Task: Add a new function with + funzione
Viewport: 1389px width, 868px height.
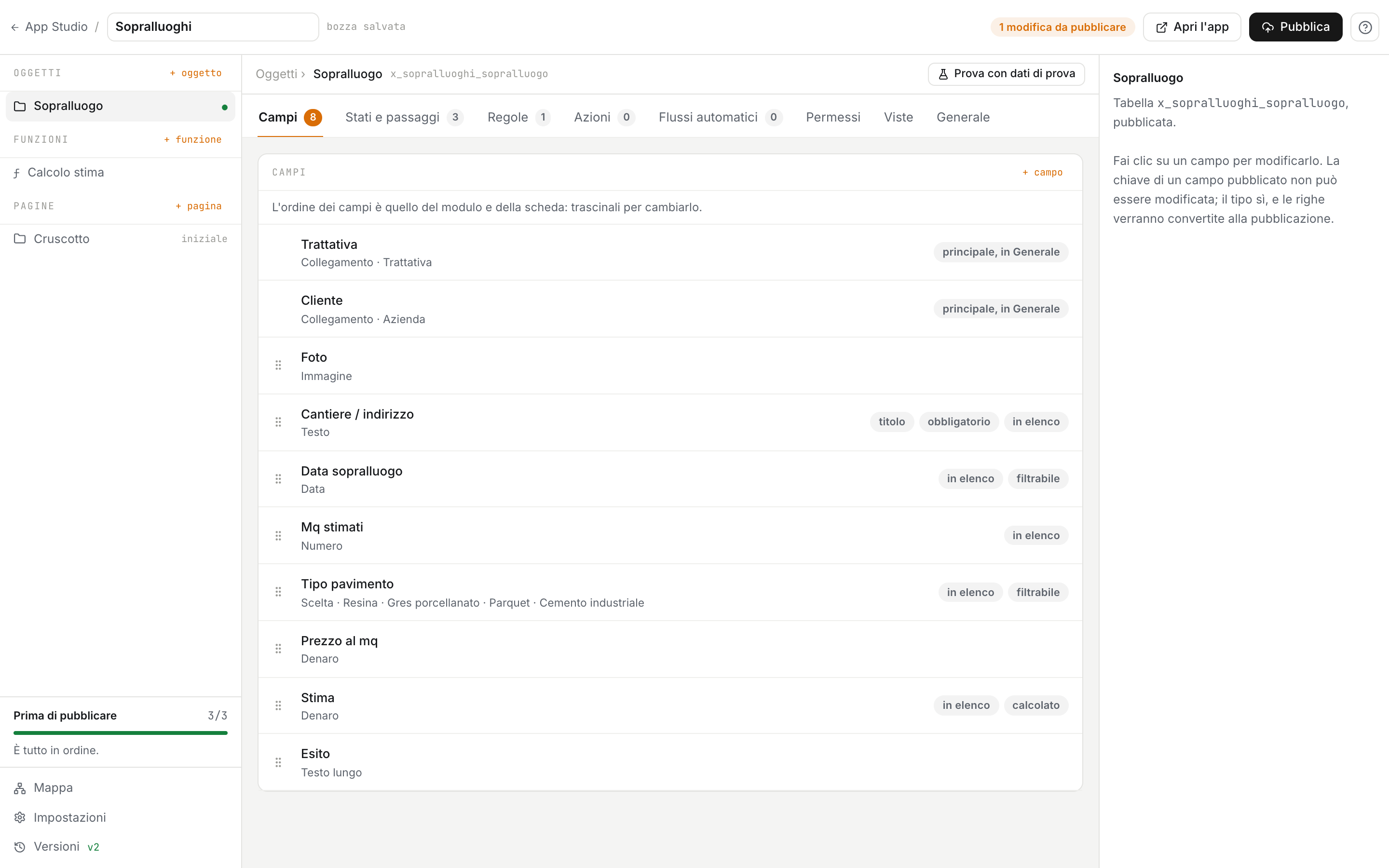Action: coord(193,139)
